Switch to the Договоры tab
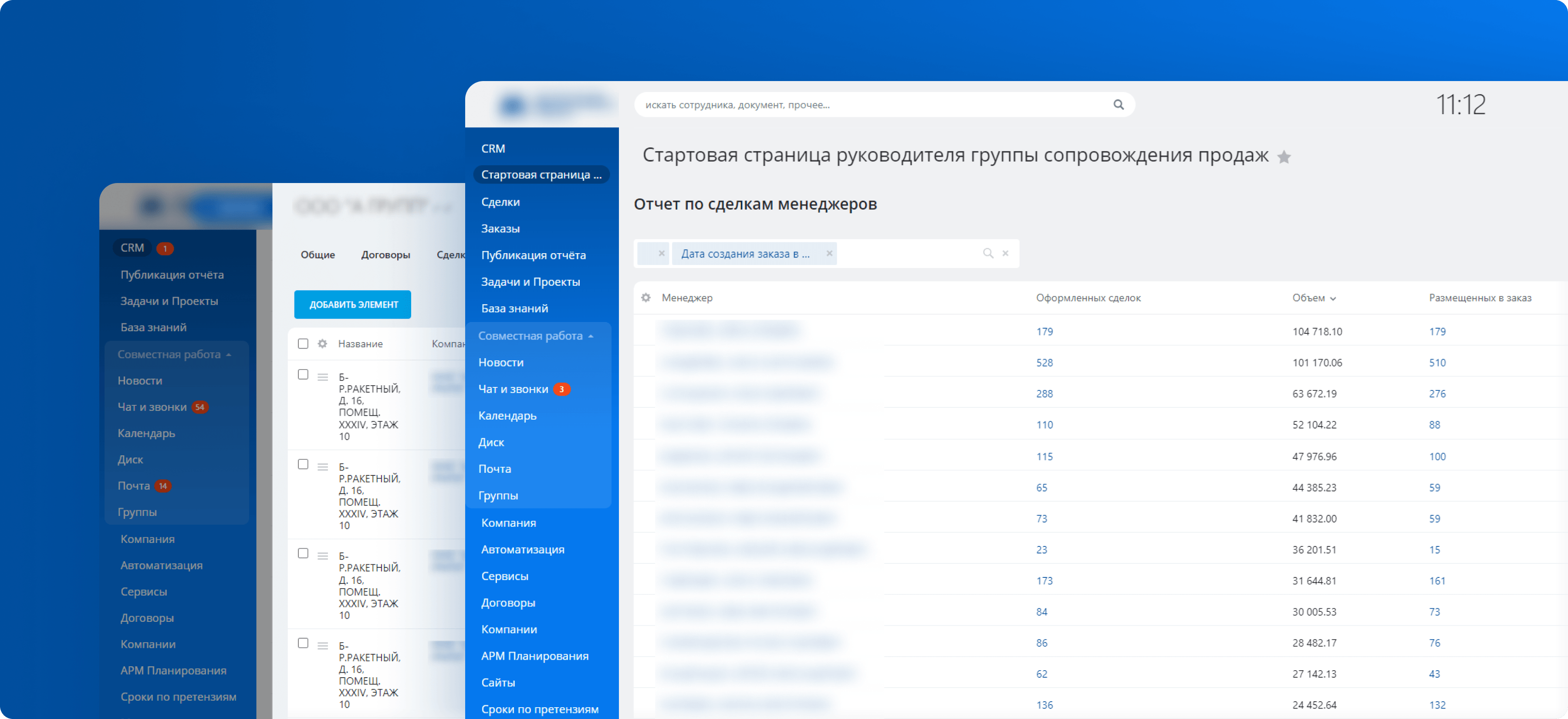Viewport: 1568px width, 719px height. coord(385,254)
